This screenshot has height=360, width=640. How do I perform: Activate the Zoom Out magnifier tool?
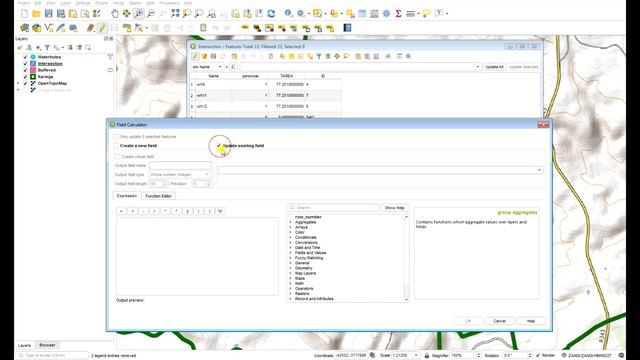[x=151, y=13]
